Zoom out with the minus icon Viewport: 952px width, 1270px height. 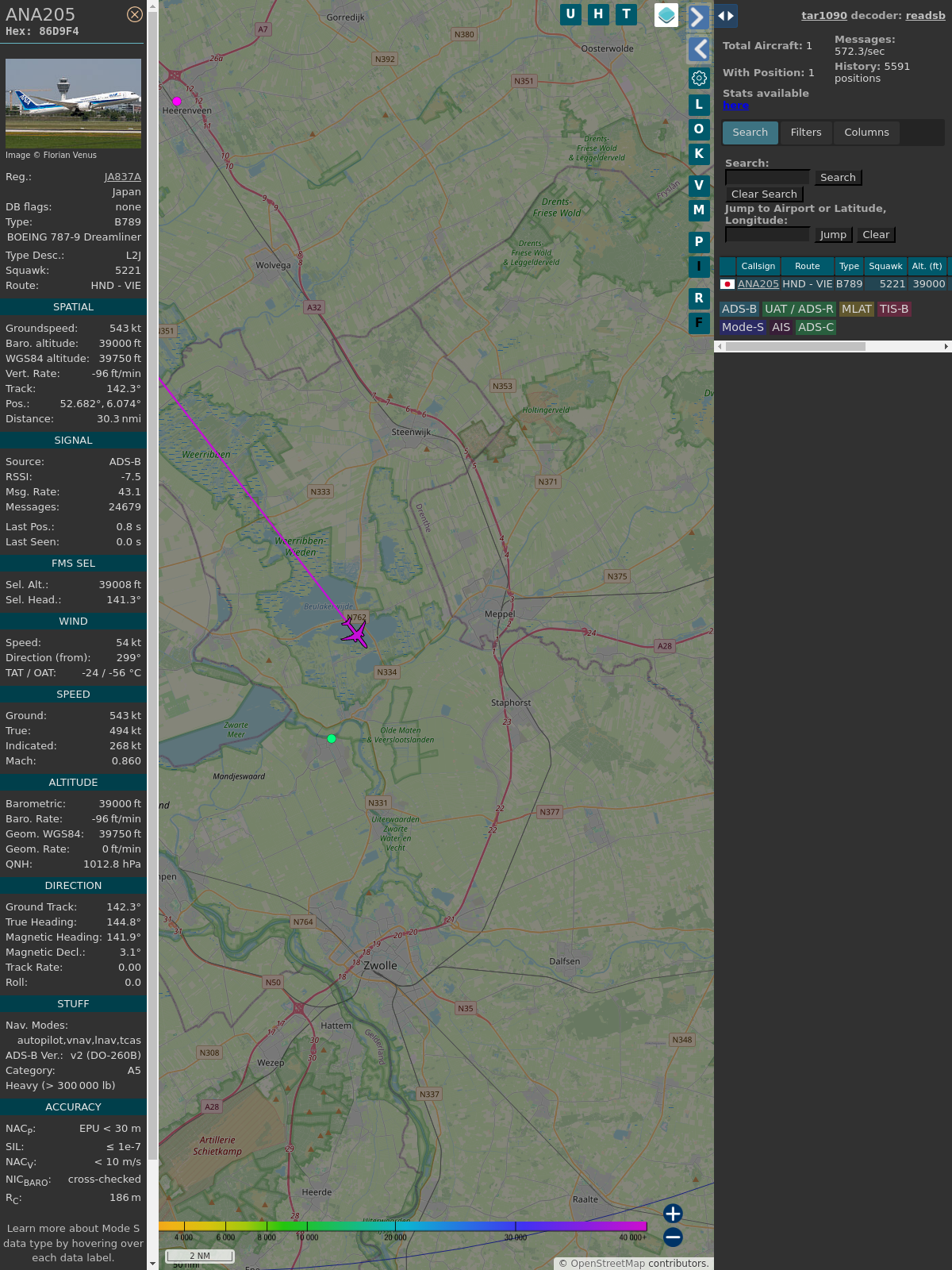[x=673, y=1237]
